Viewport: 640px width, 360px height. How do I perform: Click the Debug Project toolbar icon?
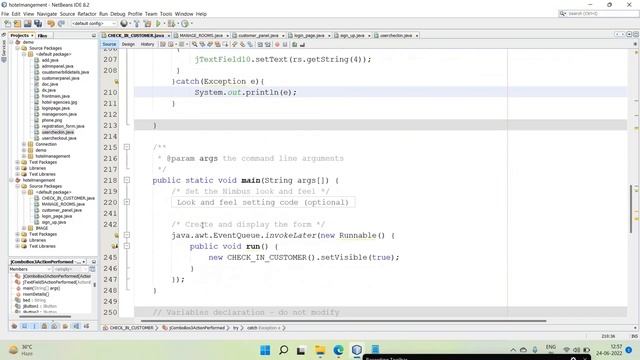tap(172, 24)
